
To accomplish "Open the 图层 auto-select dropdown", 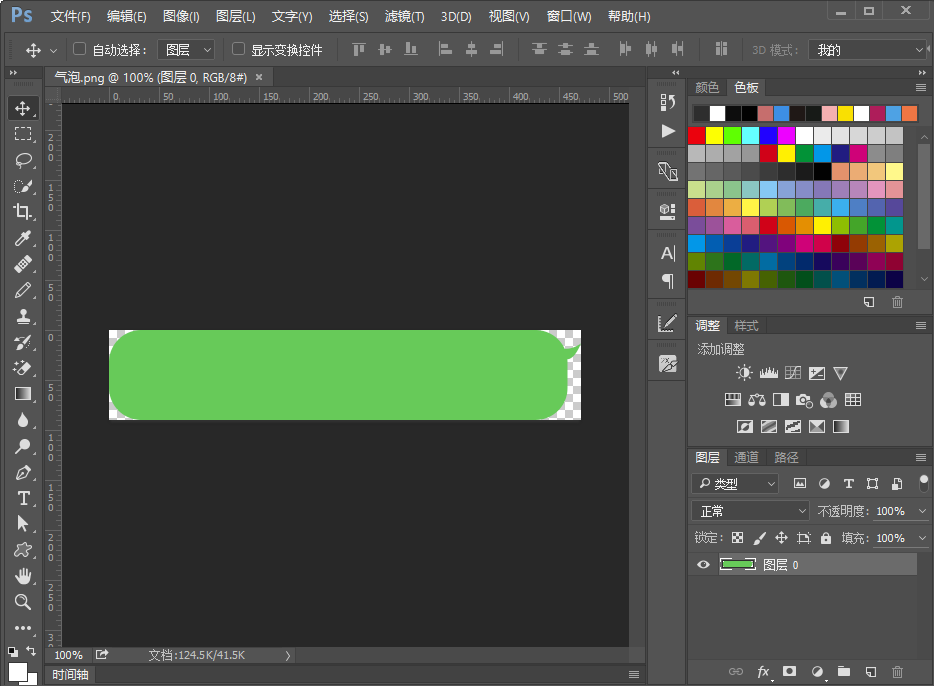I will 186,49.
